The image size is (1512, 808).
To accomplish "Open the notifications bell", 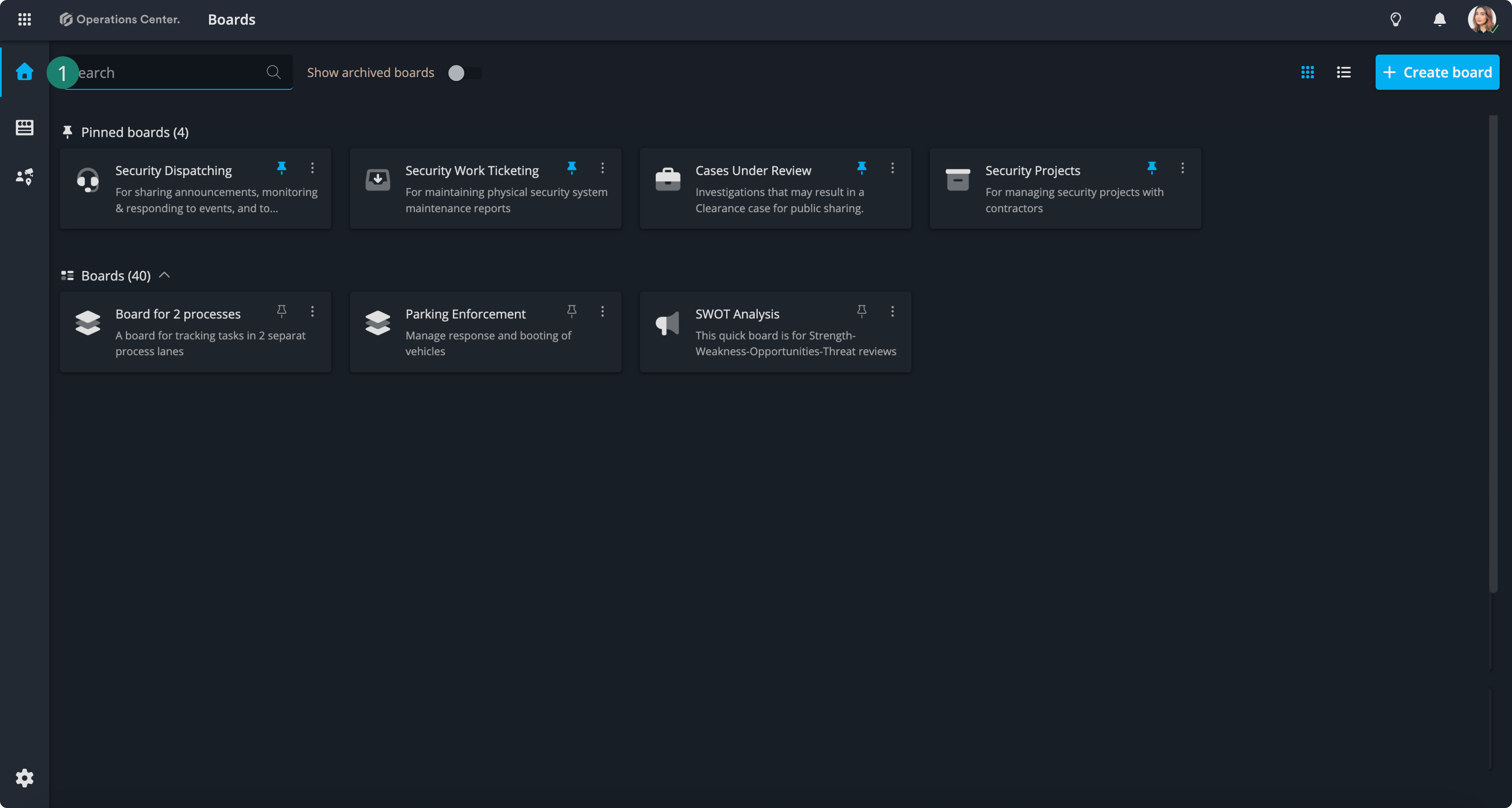I will coord(1439,19).
